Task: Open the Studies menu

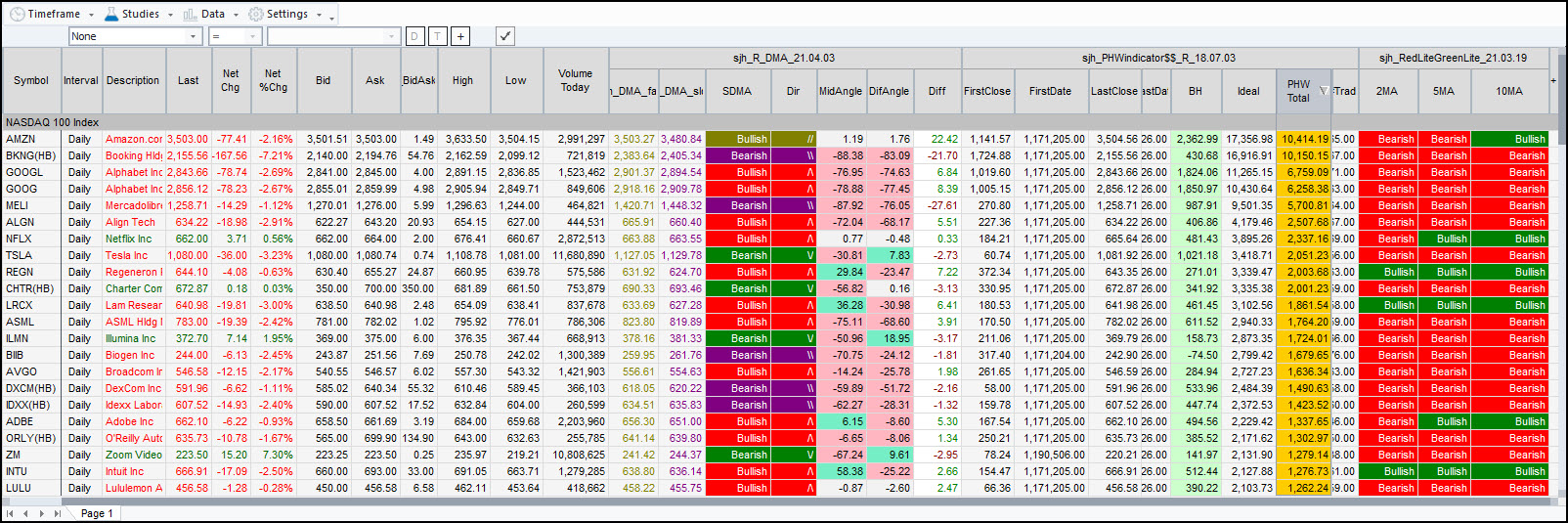Action: click(x=139, y=14)
